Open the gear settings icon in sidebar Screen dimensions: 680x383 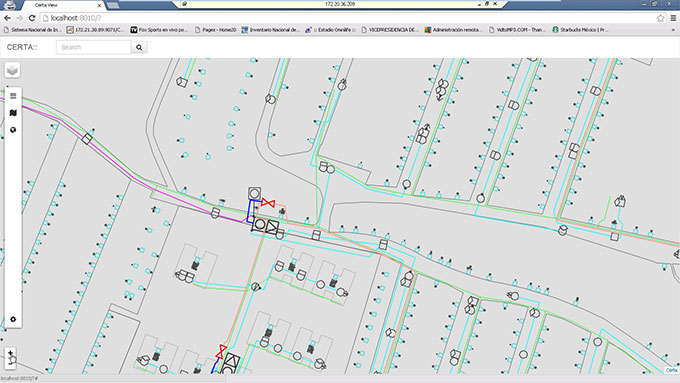click(13, 319)
